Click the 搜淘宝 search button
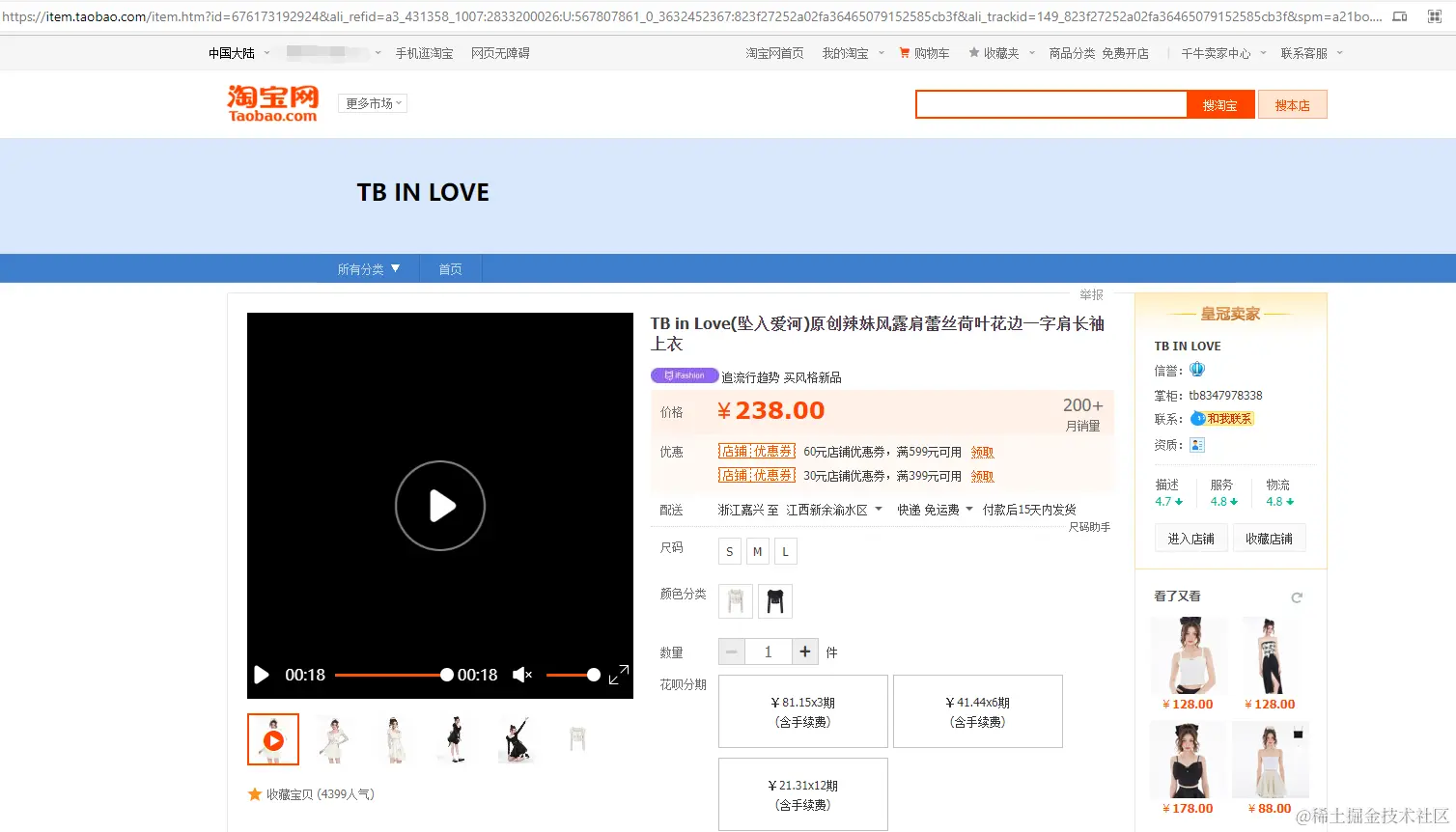Viewport: 1456px width, 832px height. [x=1220, y=105]
